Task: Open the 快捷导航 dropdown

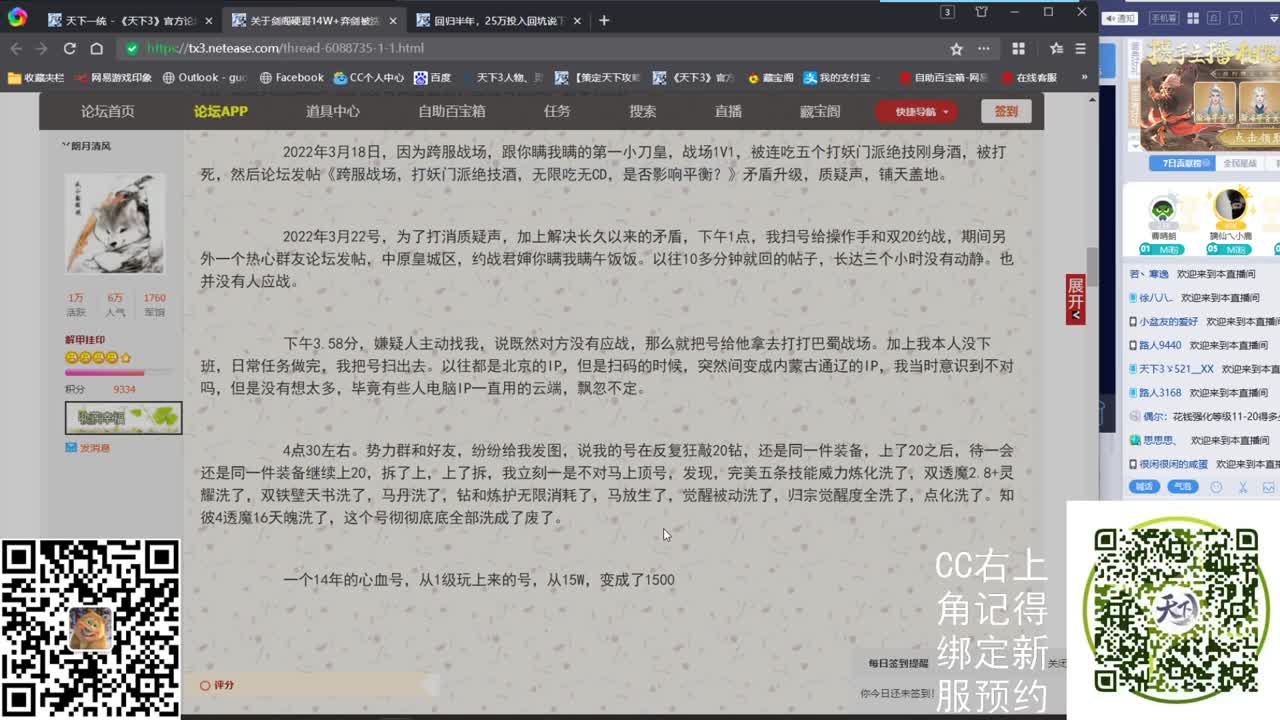Action: [x=915, y=111]
